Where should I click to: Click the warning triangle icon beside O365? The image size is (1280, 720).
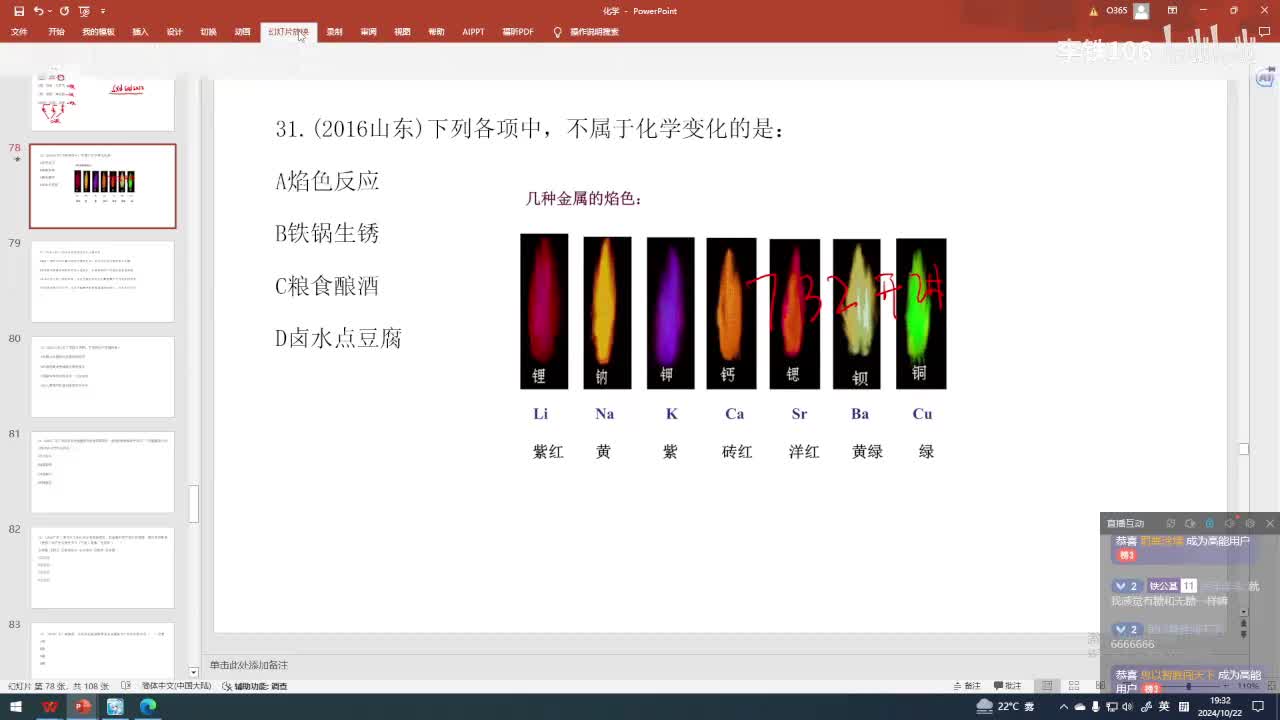[x=1094, y=11]
